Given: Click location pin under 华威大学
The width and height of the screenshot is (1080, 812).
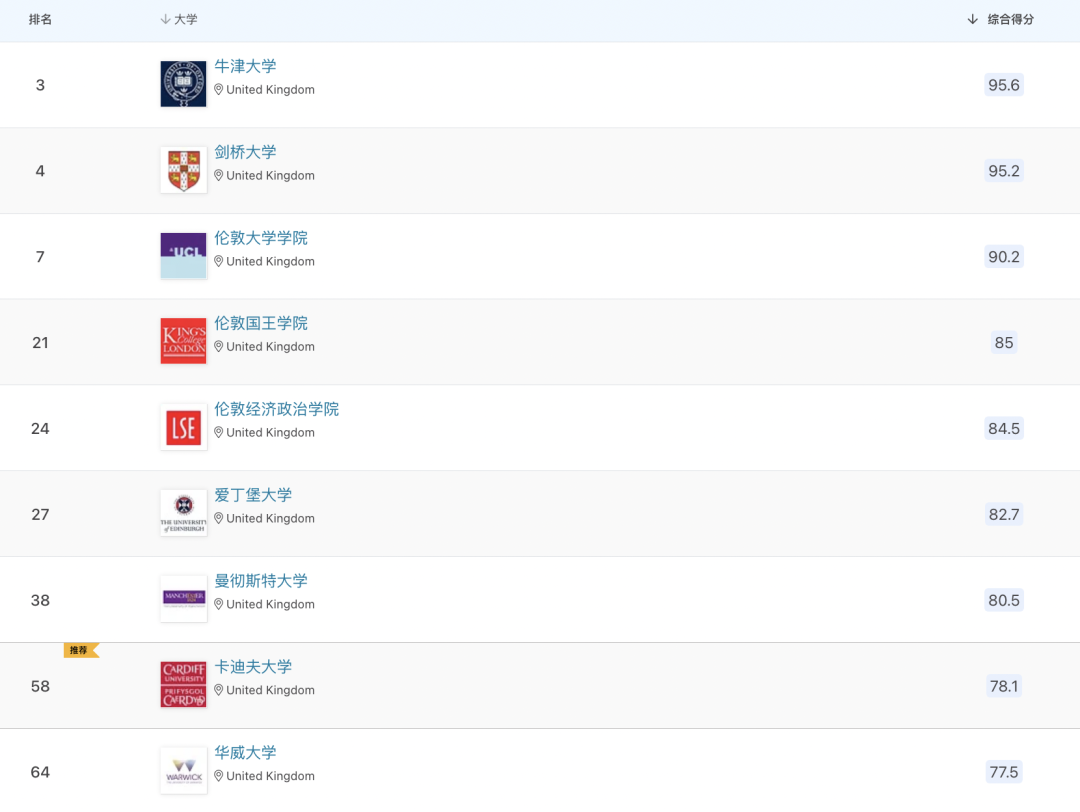Looking at the screenshot, I should point(218,775).
